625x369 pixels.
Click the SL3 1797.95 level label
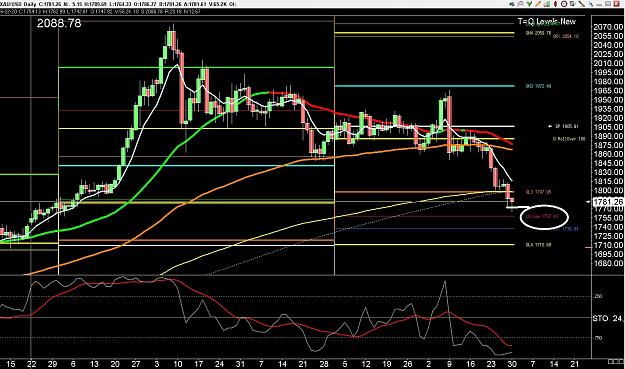(539, 192)
